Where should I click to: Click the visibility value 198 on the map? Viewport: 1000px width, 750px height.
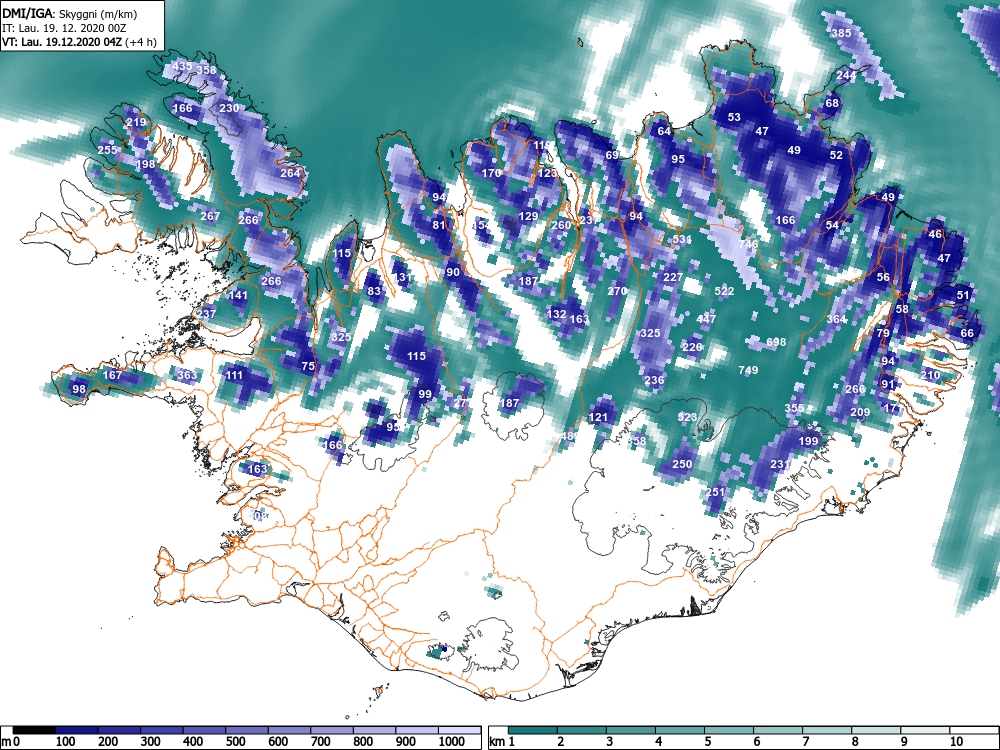point(145,165)
